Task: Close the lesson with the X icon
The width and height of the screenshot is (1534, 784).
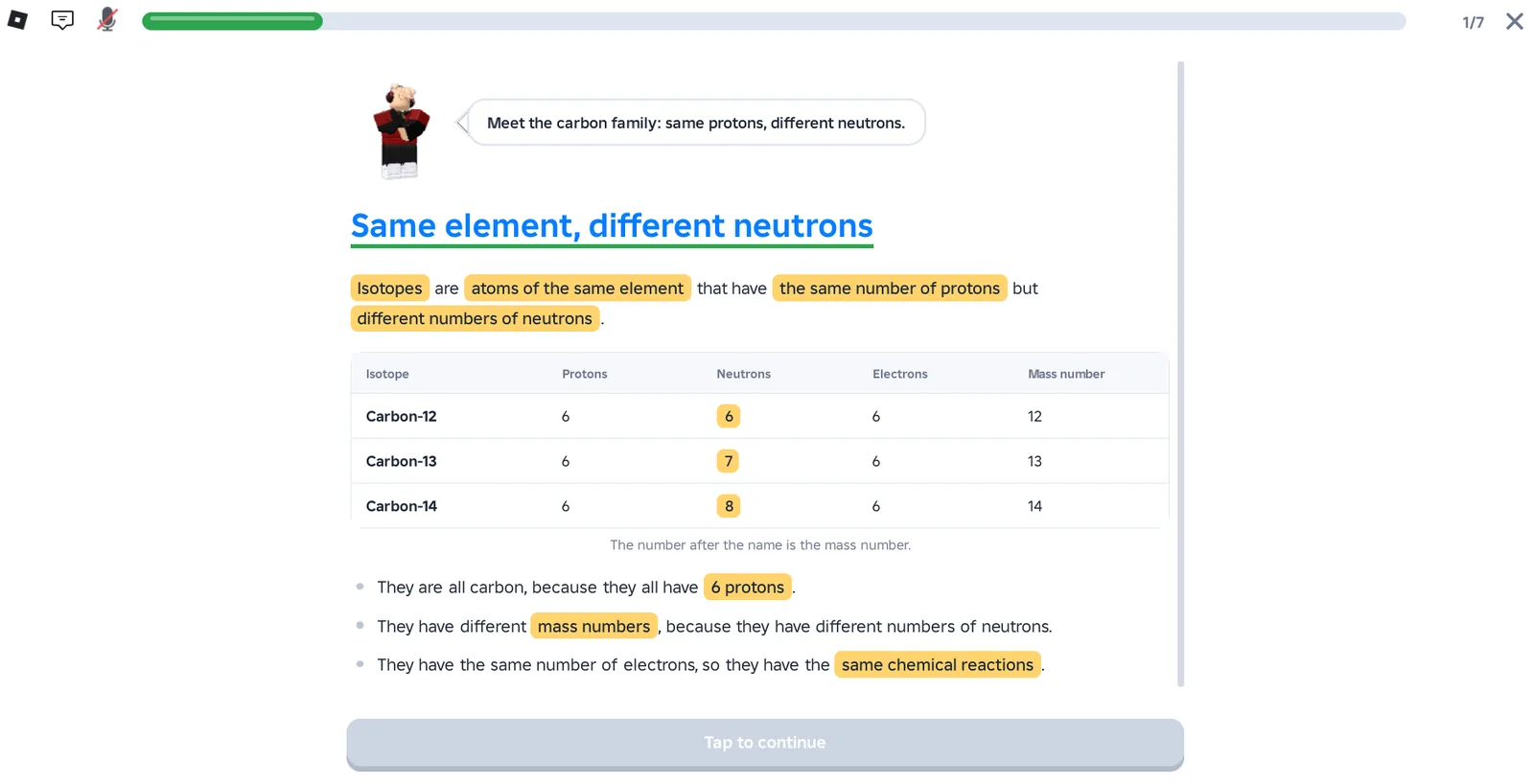Action: pyautogui.click(x=1514, y=21)
